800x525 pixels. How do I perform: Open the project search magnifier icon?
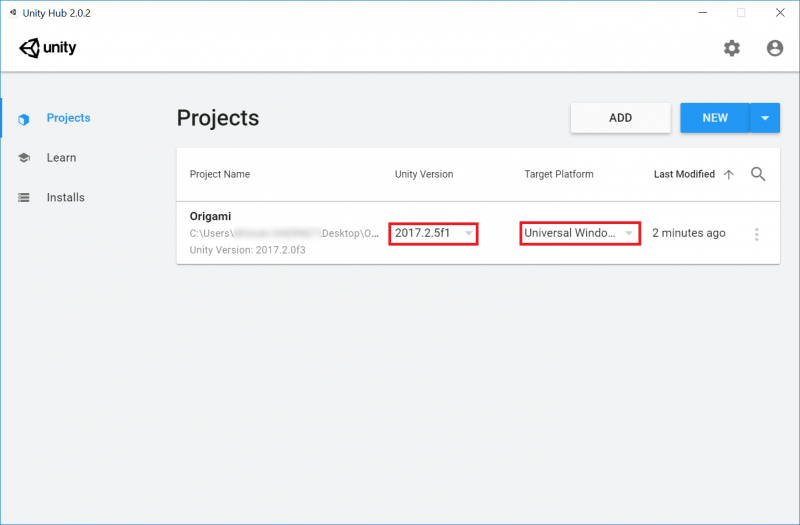pyautogui.click(x=758, y=174)
